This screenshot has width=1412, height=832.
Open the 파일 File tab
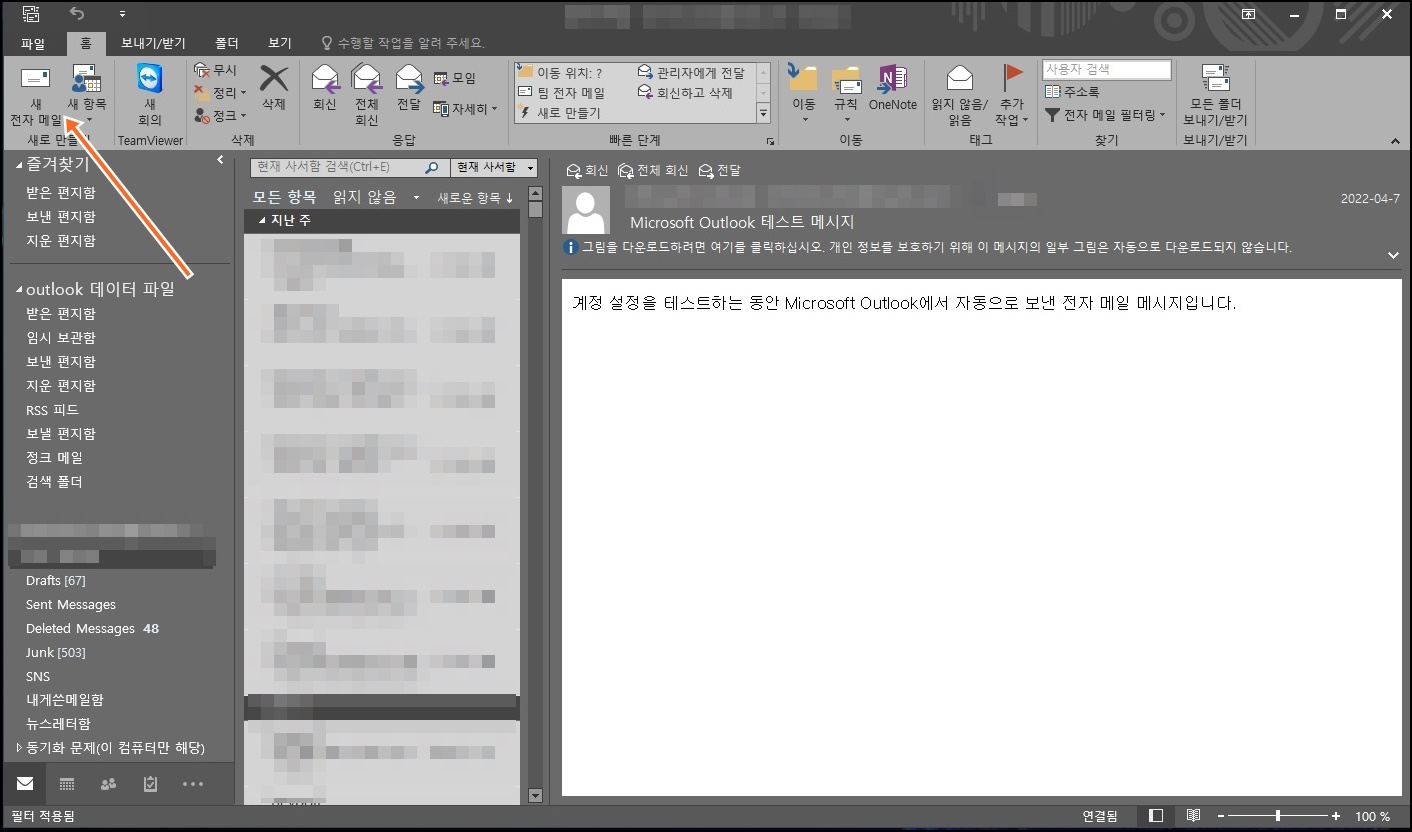[33, 43]
